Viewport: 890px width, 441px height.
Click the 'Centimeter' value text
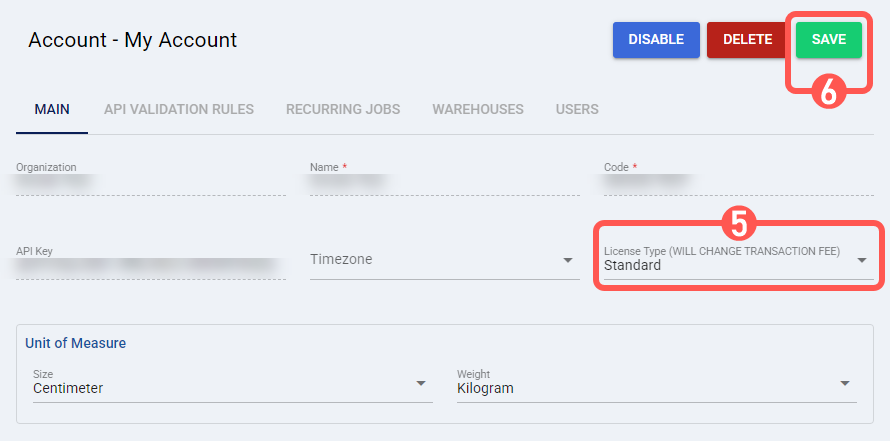68,389
